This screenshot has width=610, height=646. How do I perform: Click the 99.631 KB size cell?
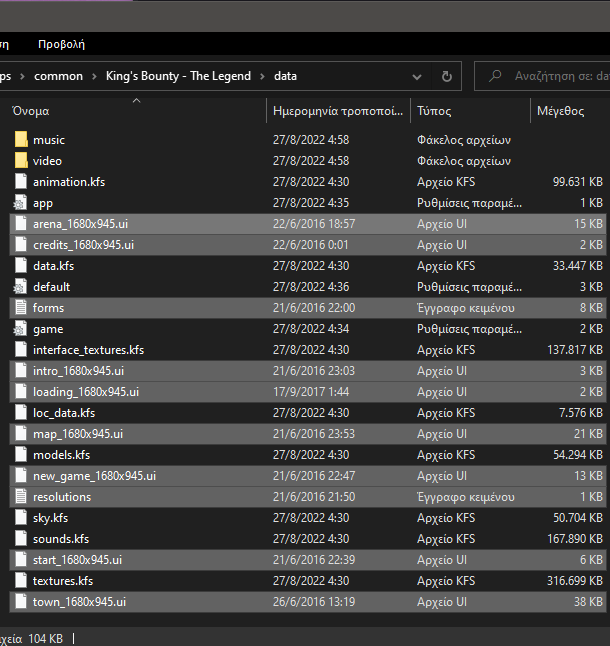click(x=577, y=182)
